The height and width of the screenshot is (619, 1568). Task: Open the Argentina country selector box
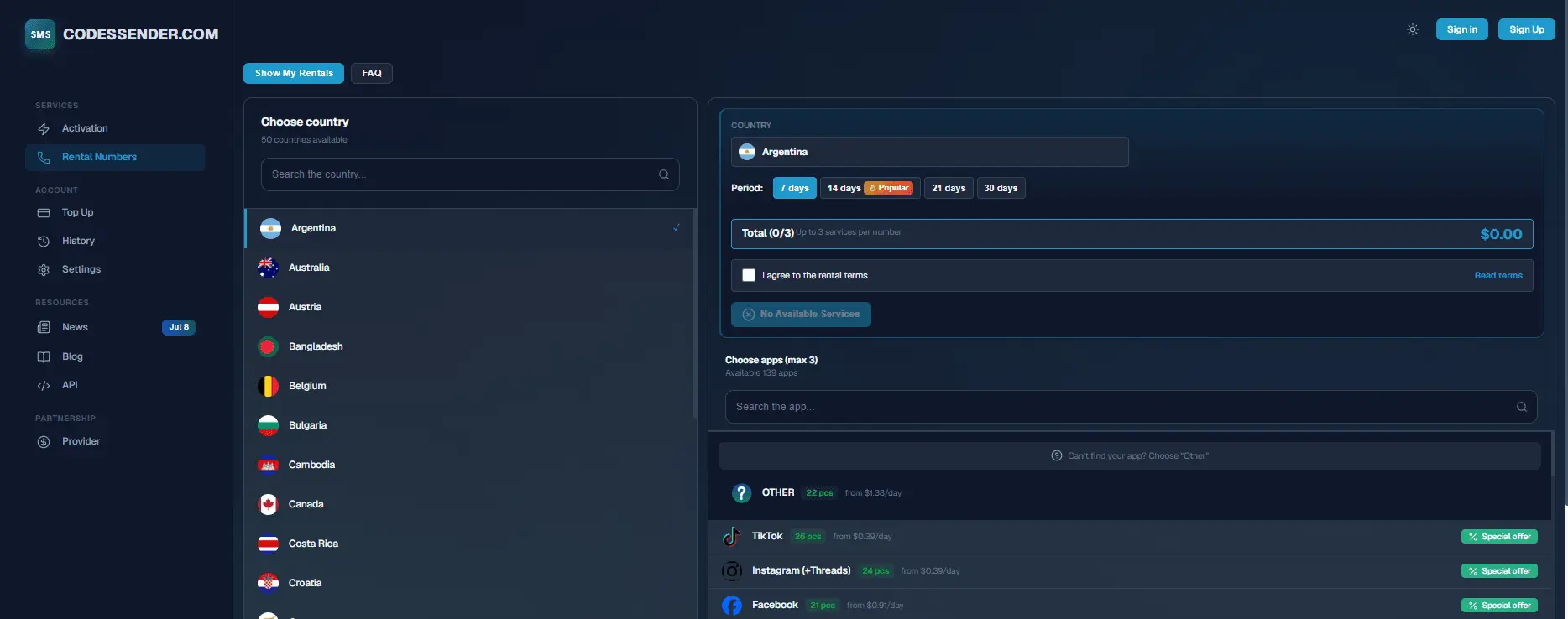(x=929, y=152)
